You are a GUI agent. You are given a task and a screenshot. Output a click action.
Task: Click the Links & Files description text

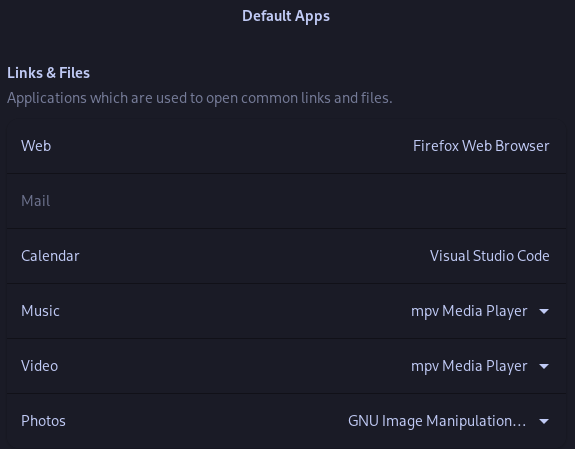tap(199, 98)
